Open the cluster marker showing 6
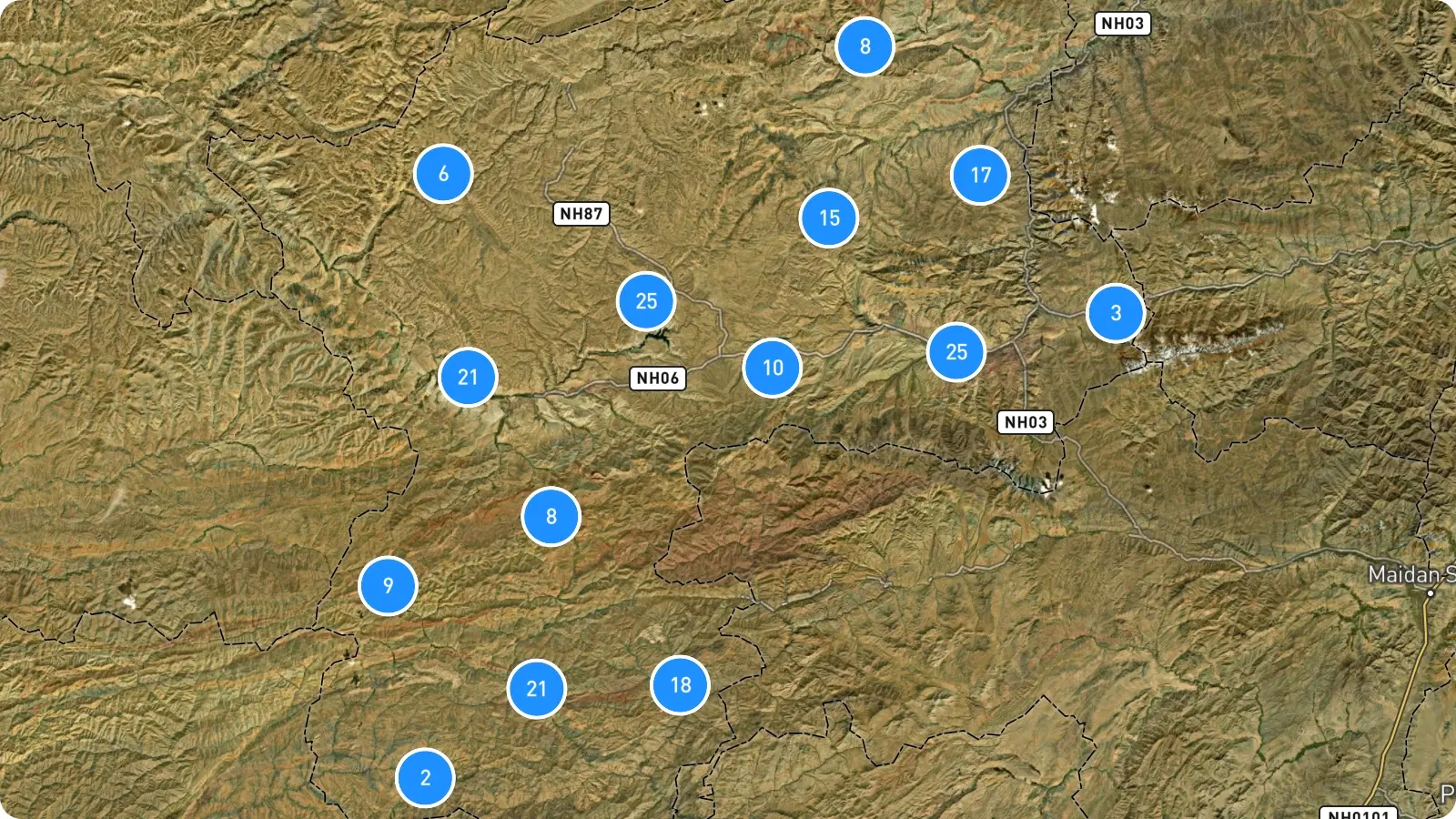This screenshot has width=1456, height=819. point(443,173)
